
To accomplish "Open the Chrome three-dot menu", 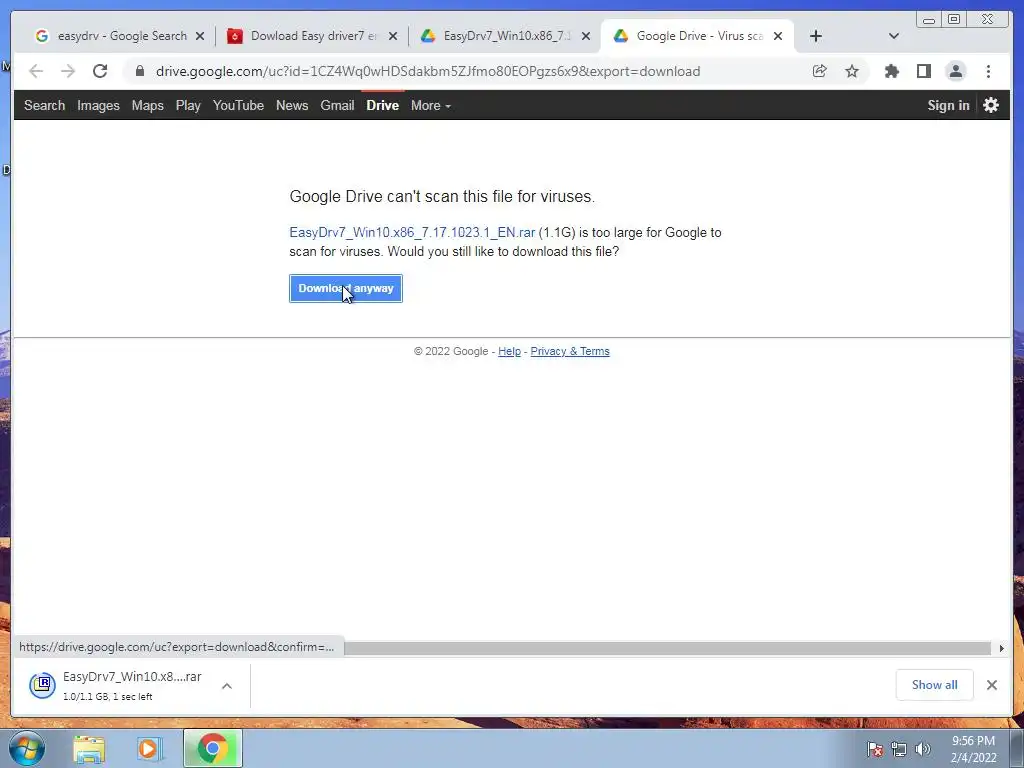I will tap(988, 71).
